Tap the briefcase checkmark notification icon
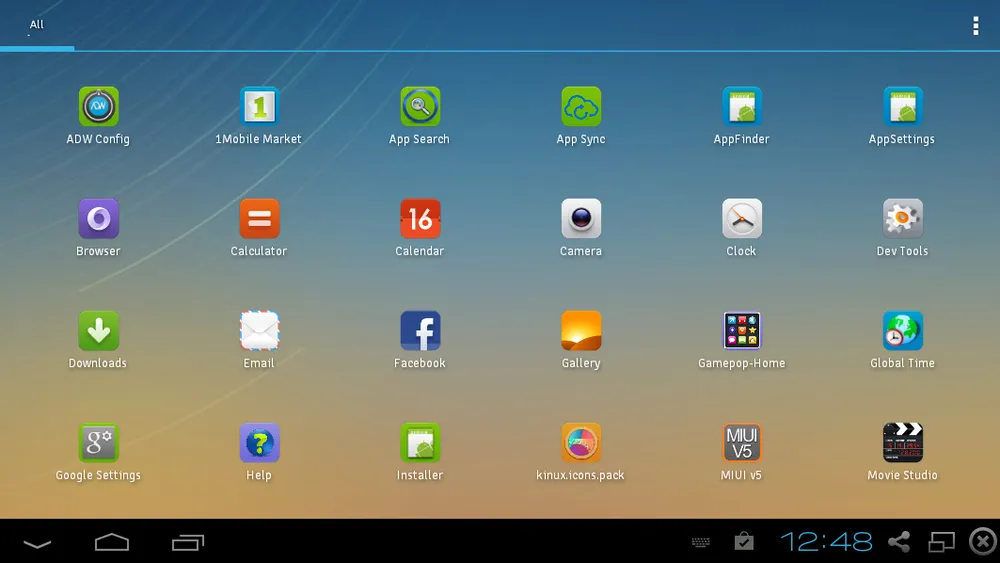Screen dimensions: 1000x563 pyautogui.click(x=744, y=541)
